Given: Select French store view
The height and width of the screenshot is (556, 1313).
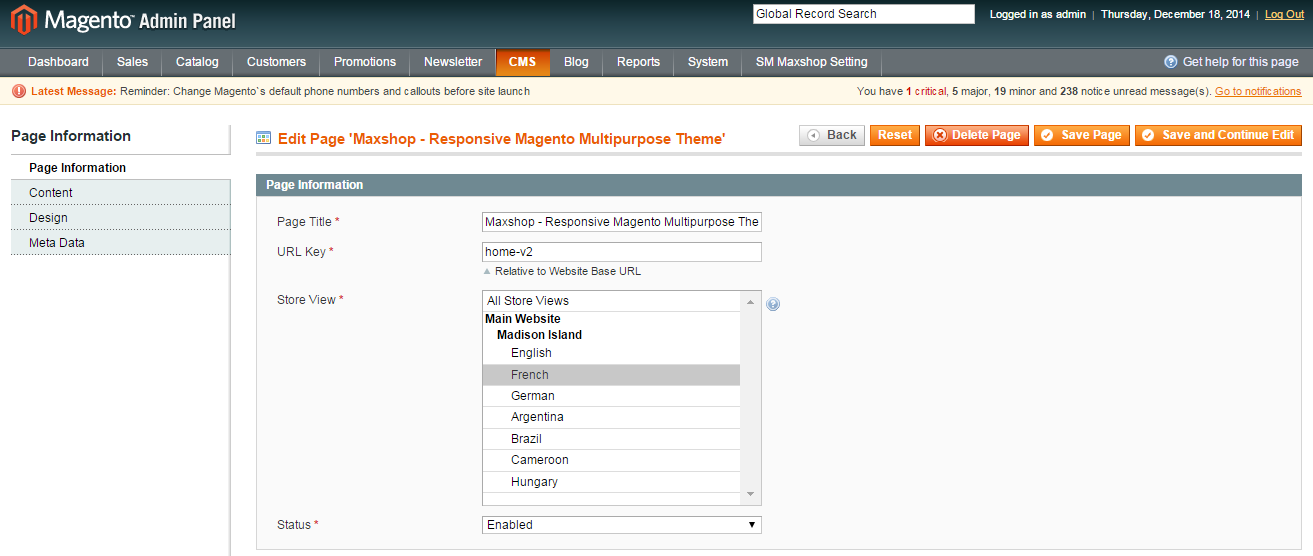Looking at the screenshot, I should (611, 375).
